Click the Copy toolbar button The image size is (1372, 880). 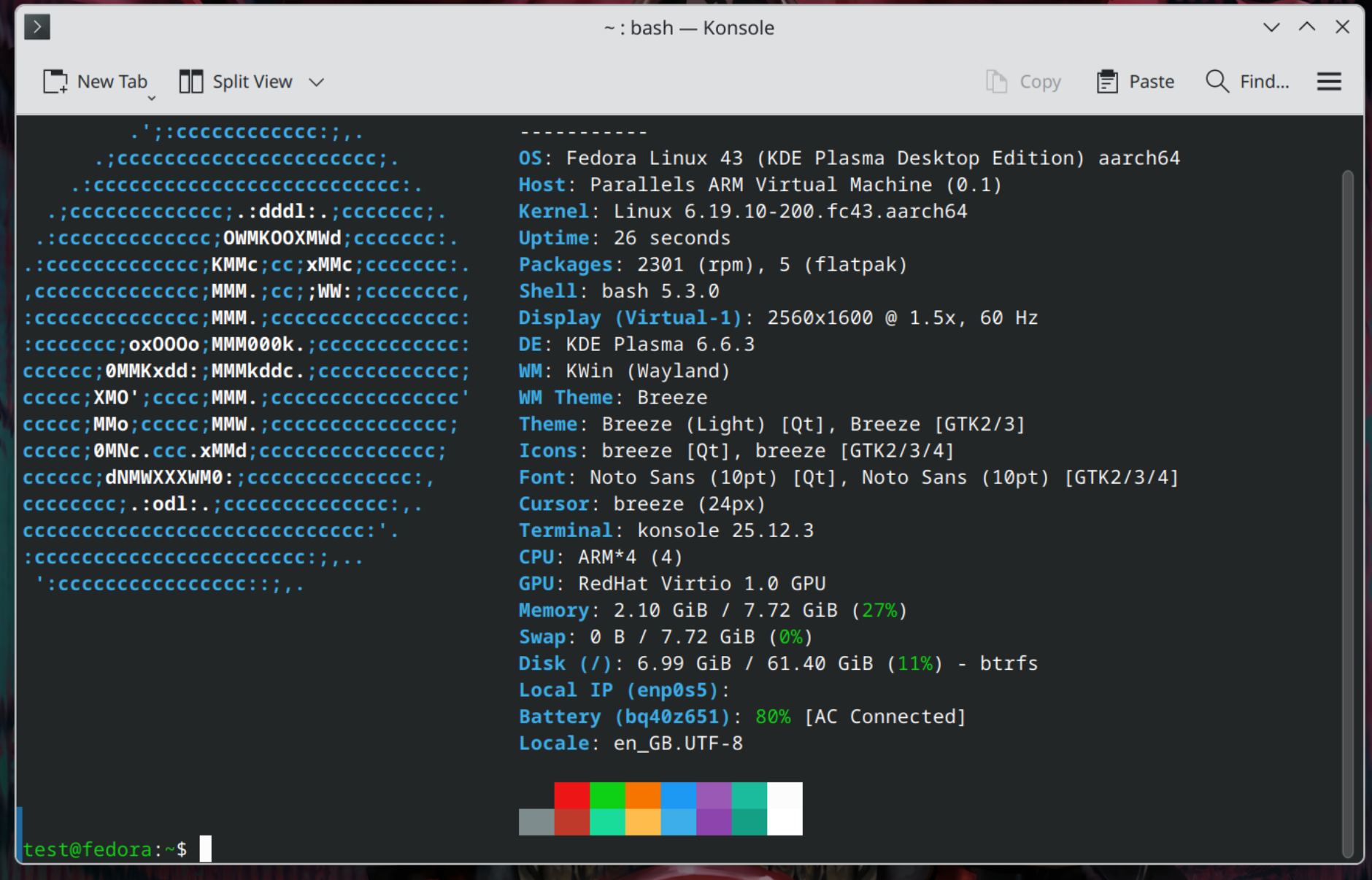pyautogui.click(x=1023, y=82)
